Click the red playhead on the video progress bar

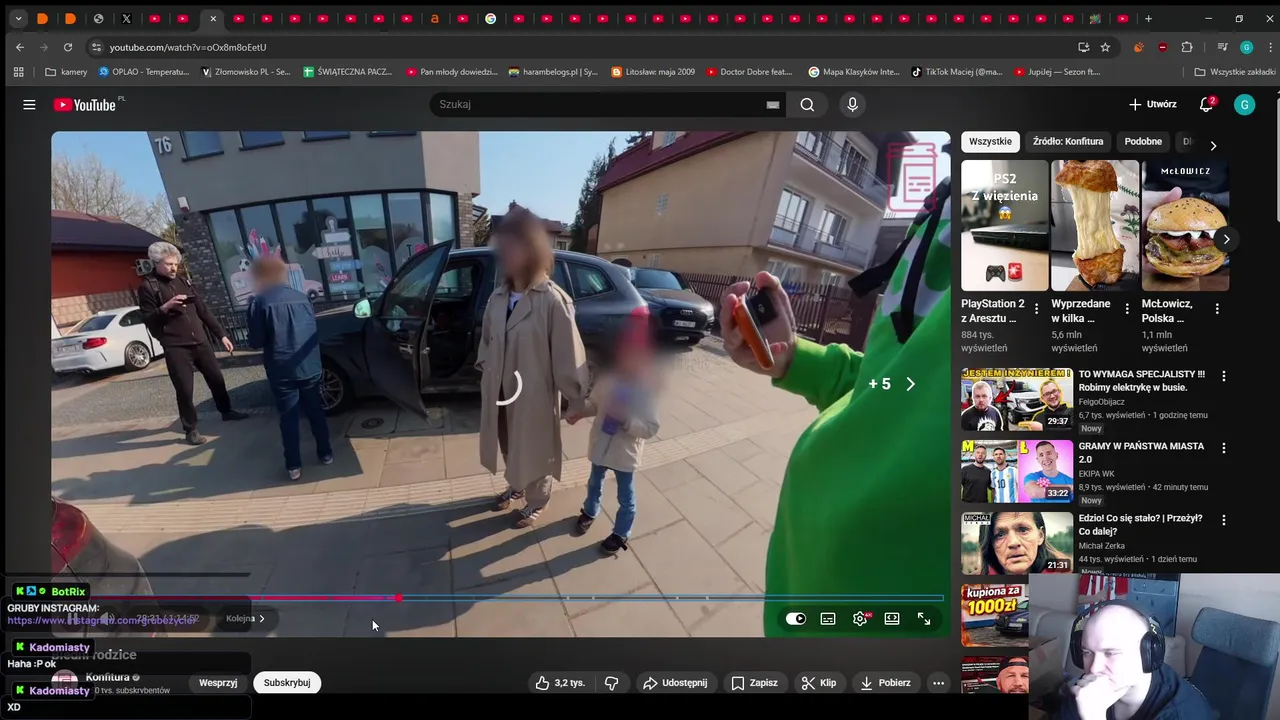[398, 598]
